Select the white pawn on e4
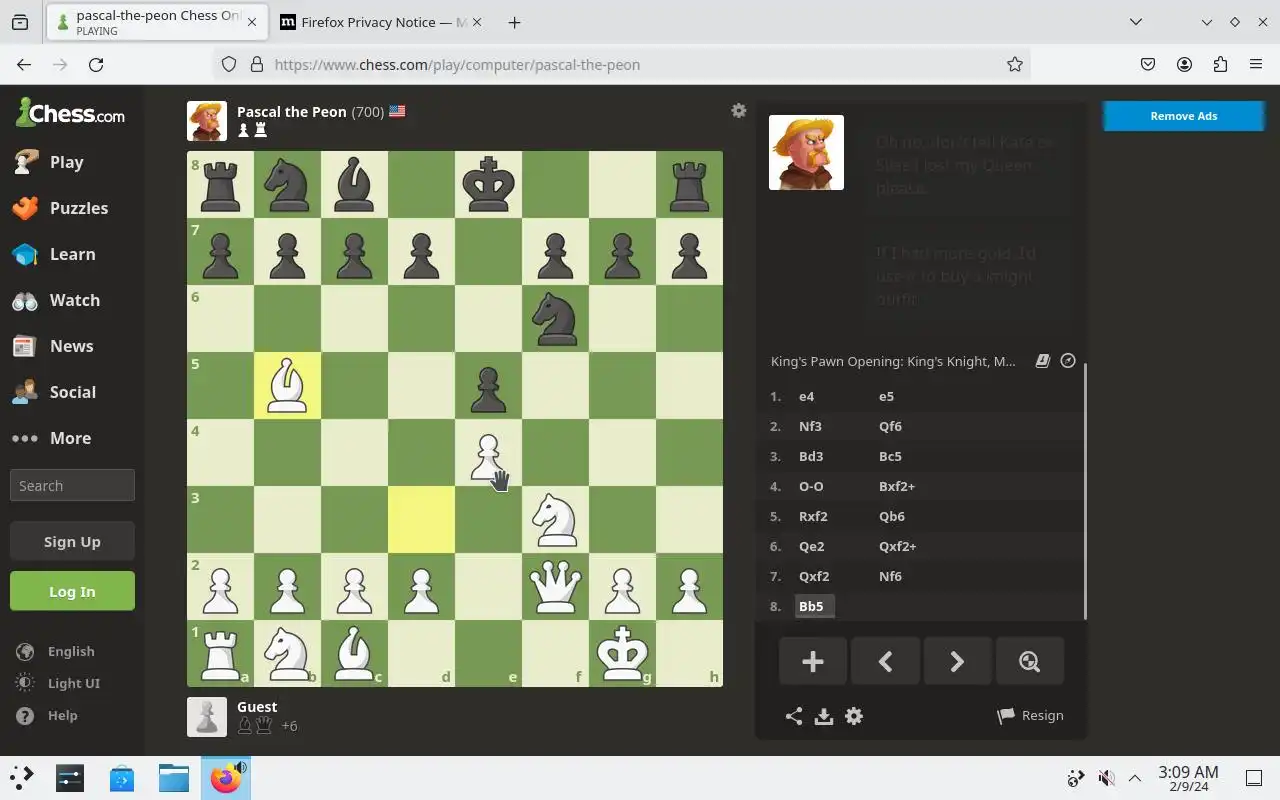1280x800 pixels. [488, 452]
